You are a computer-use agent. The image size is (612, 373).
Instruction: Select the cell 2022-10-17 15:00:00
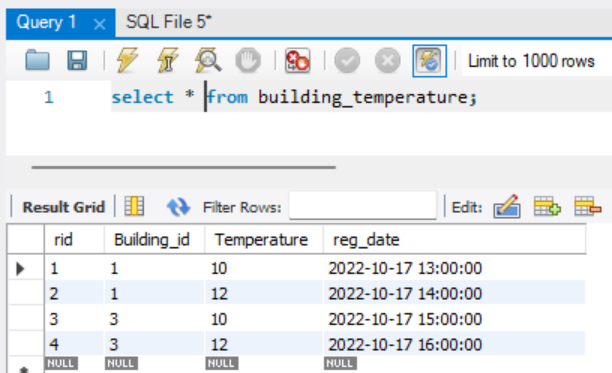[x=455, y=319]
